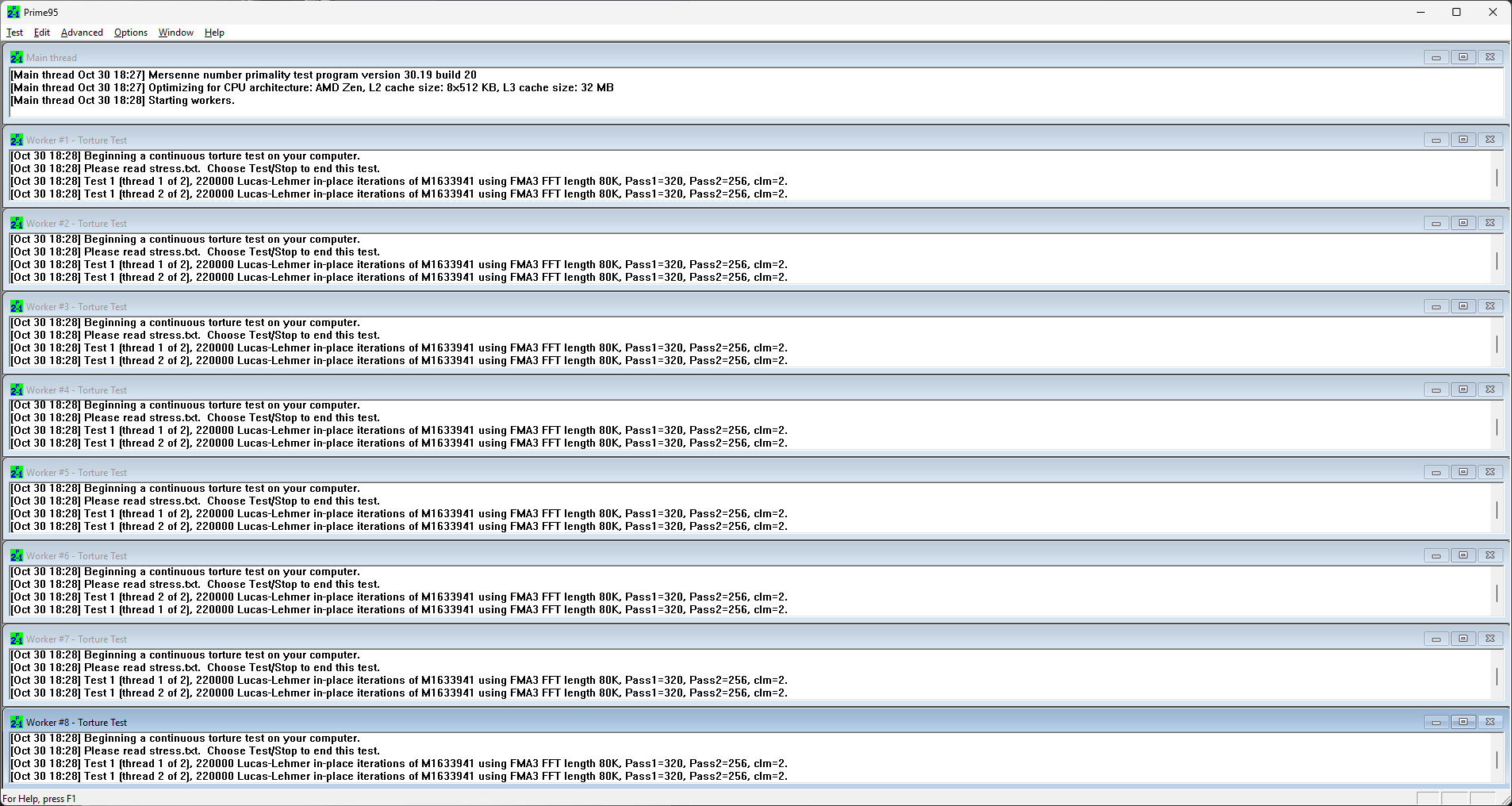The width and height of the screenshot is (1512, 806).
Task: Maximize the Worker #1 child window
Action: coord(1463,140)
